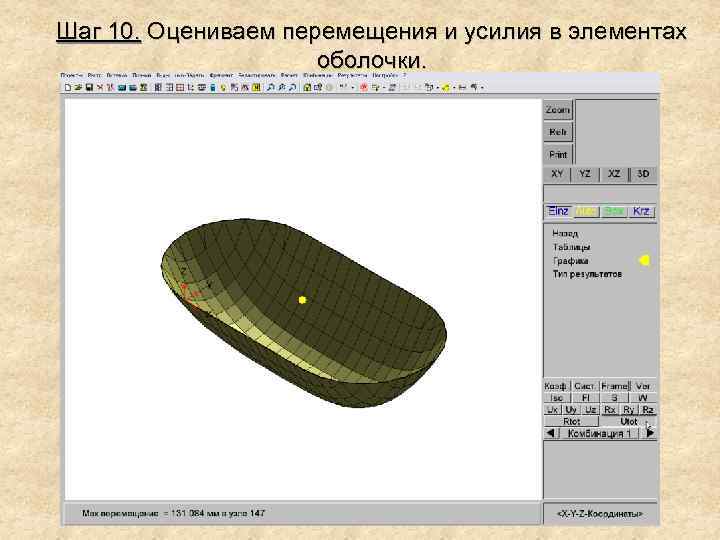
Task: Select the Krz tab
Action: (x=641, y=212)
